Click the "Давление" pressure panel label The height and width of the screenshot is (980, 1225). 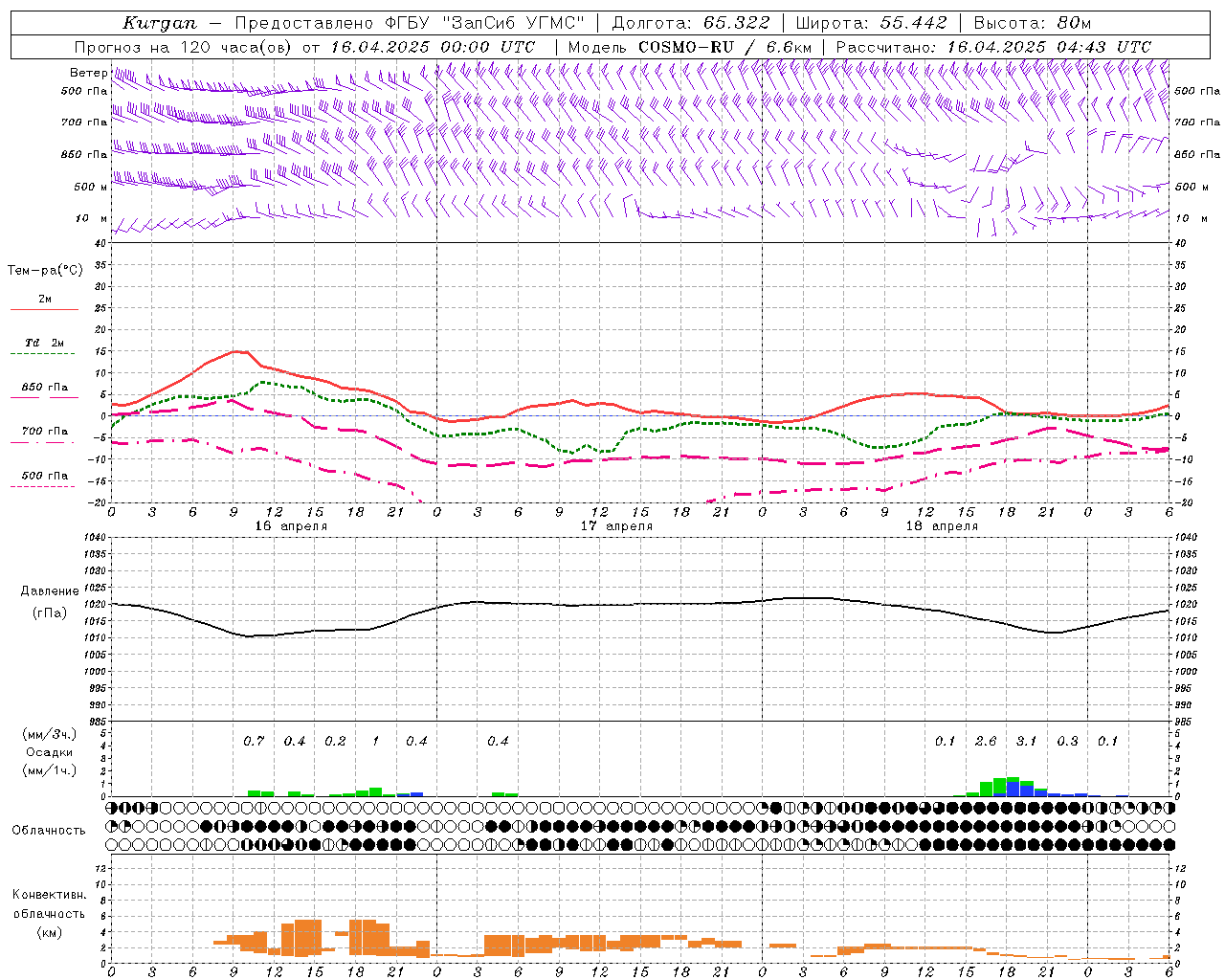pyautogui.click(x=50, y=591)
